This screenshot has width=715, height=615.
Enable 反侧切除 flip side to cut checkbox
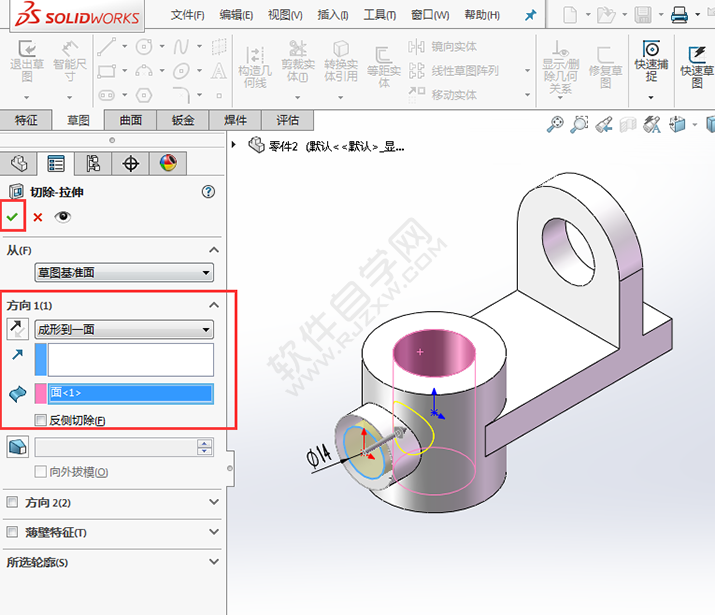coord(41,420)
